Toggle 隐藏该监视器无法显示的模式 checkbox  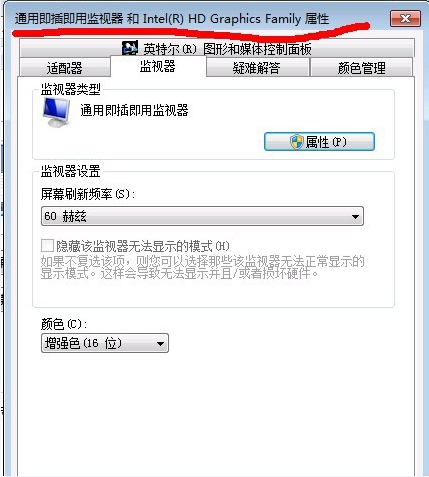point(47,246)
